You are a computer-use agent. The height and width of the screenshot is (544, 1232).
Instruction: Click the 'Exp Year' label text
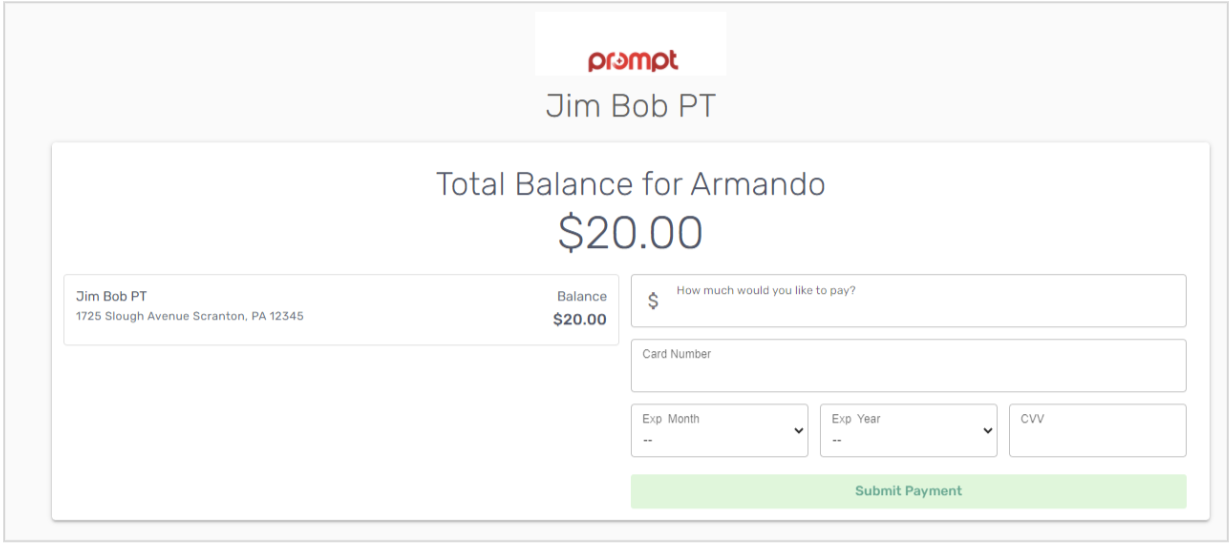click(x=856, y=419)
